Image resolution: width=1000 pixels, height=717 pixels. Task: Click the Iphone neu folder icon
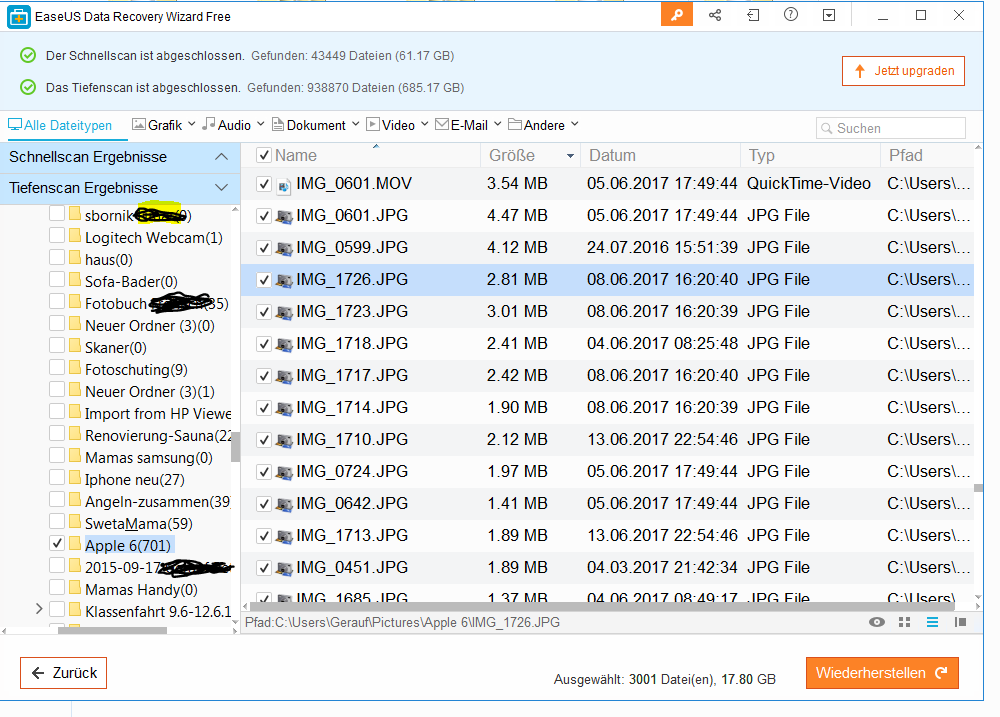click(x=75, y=478)
